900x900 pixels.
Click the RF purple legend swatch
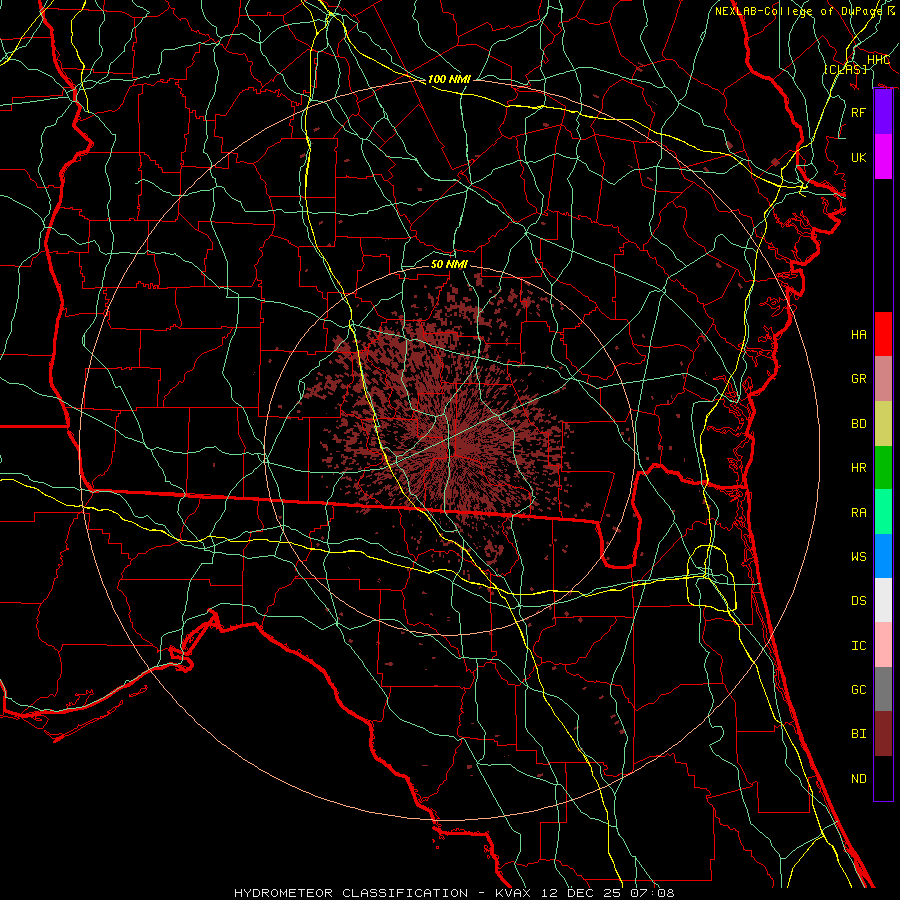tap(883, 112)
